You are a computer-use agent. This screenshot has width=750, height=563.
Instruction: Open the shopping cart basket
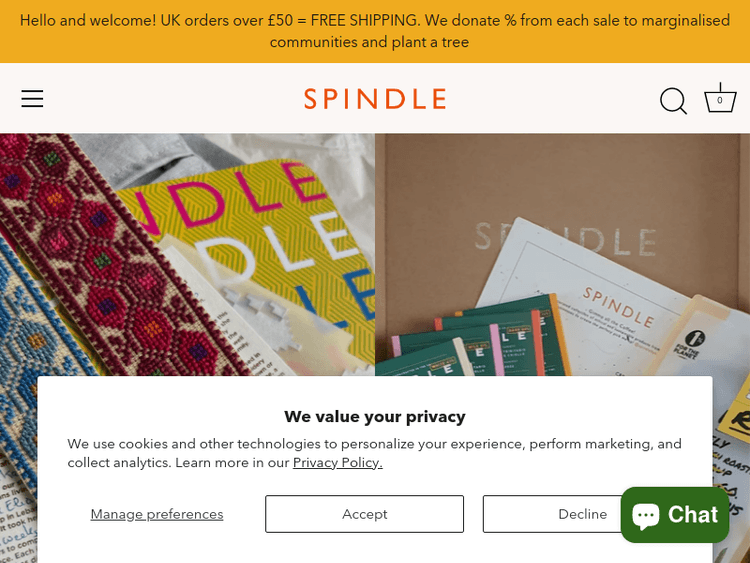tap(720, 99)
